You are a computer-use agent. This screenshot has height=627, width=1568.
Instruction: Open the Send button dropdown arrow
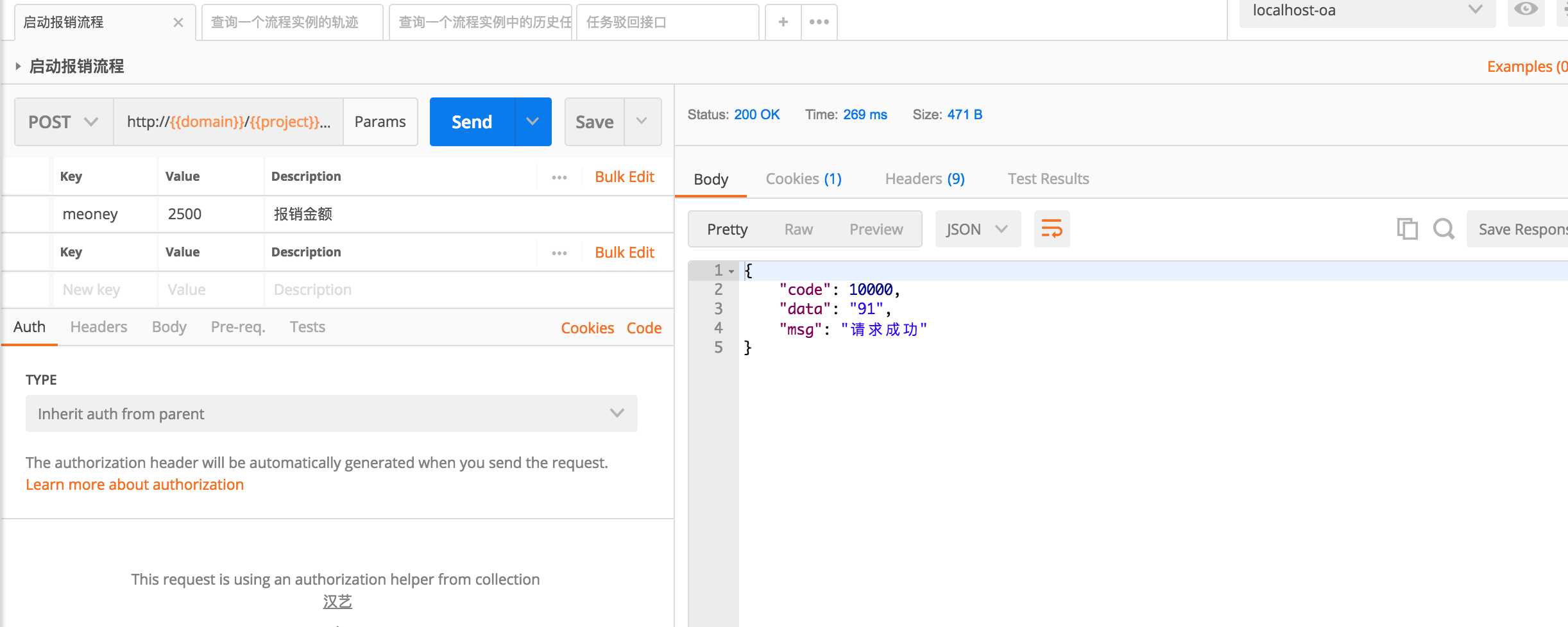(533, 122)
